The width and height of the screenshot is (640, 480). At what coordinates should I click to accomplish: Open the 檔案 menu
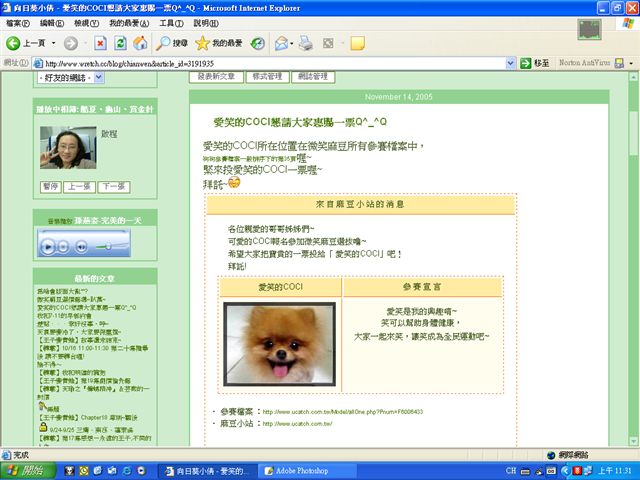pyautogui.click(x=18, y=23)
